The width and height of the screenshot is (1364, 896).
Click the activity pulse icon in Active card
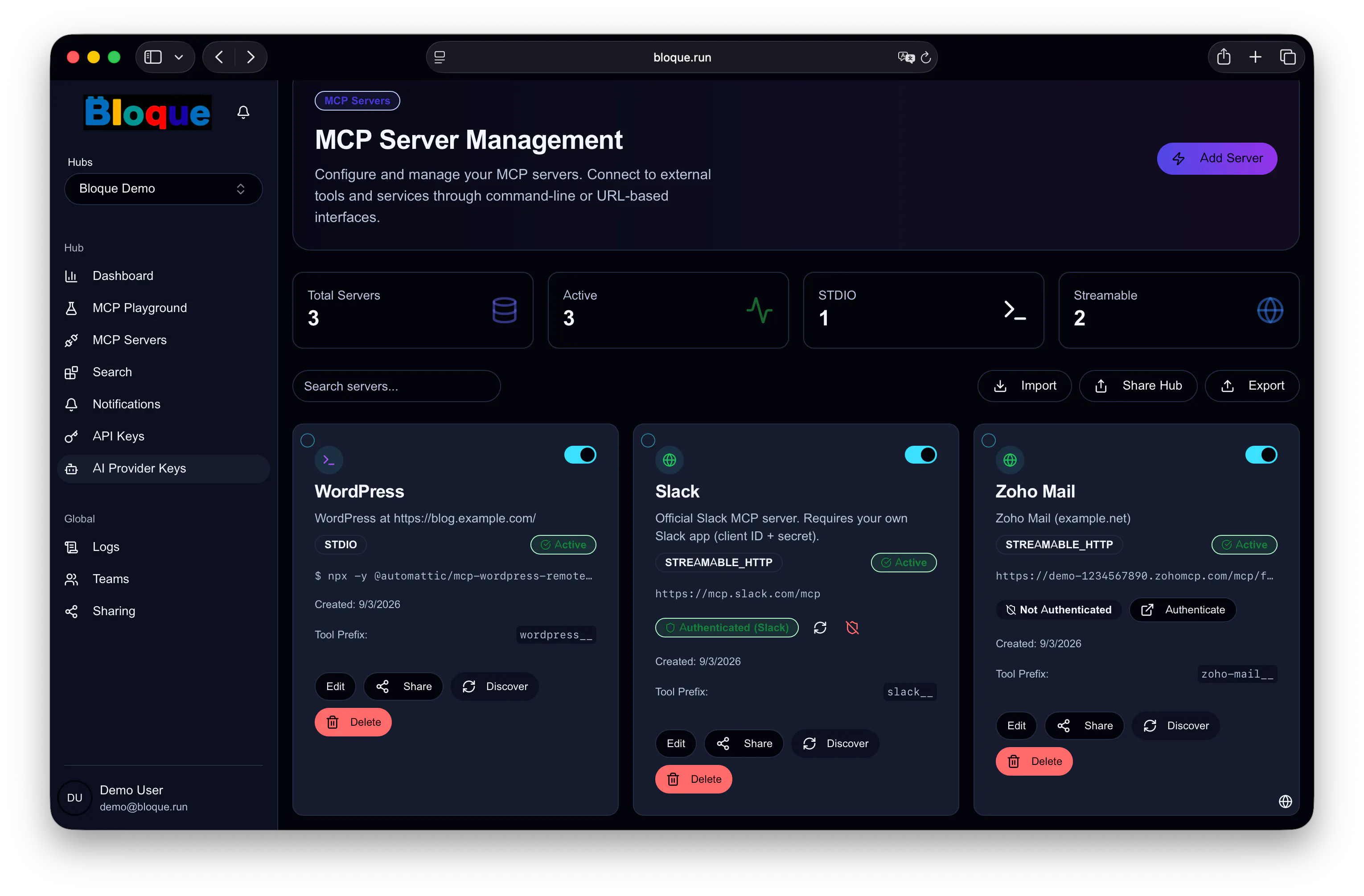[x=760, y=310]
